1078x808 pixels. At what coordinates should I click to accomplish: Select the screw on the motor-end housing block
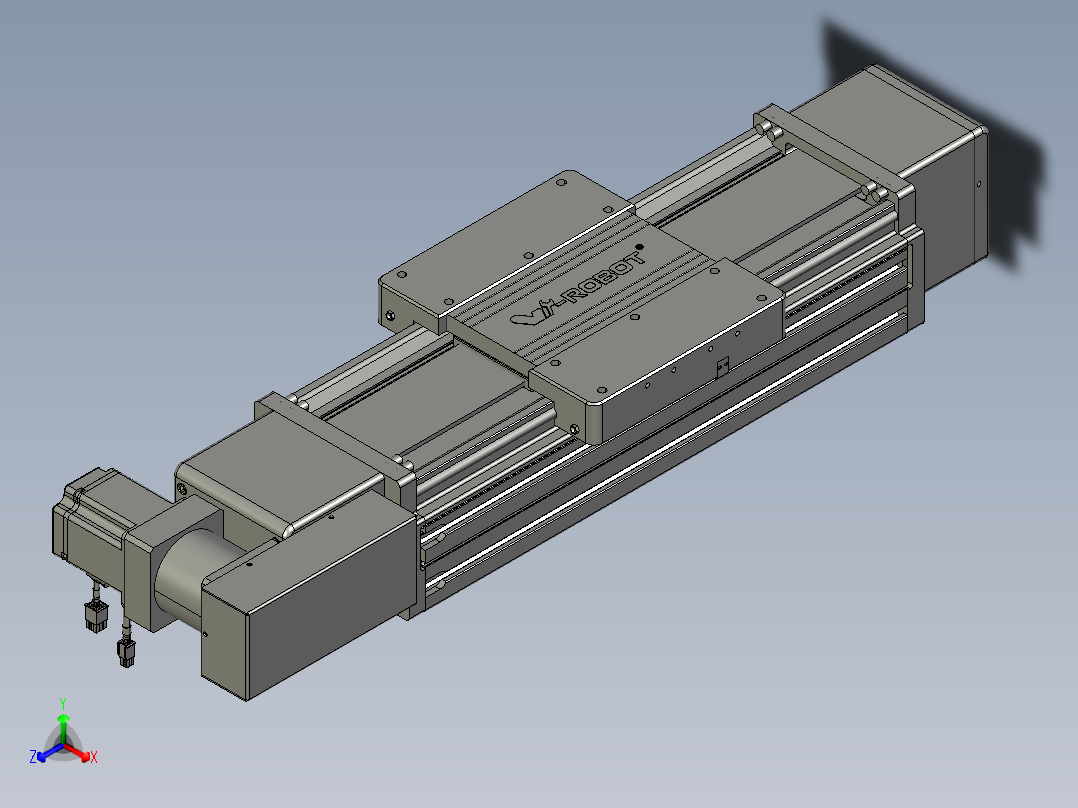coord(182,489)
